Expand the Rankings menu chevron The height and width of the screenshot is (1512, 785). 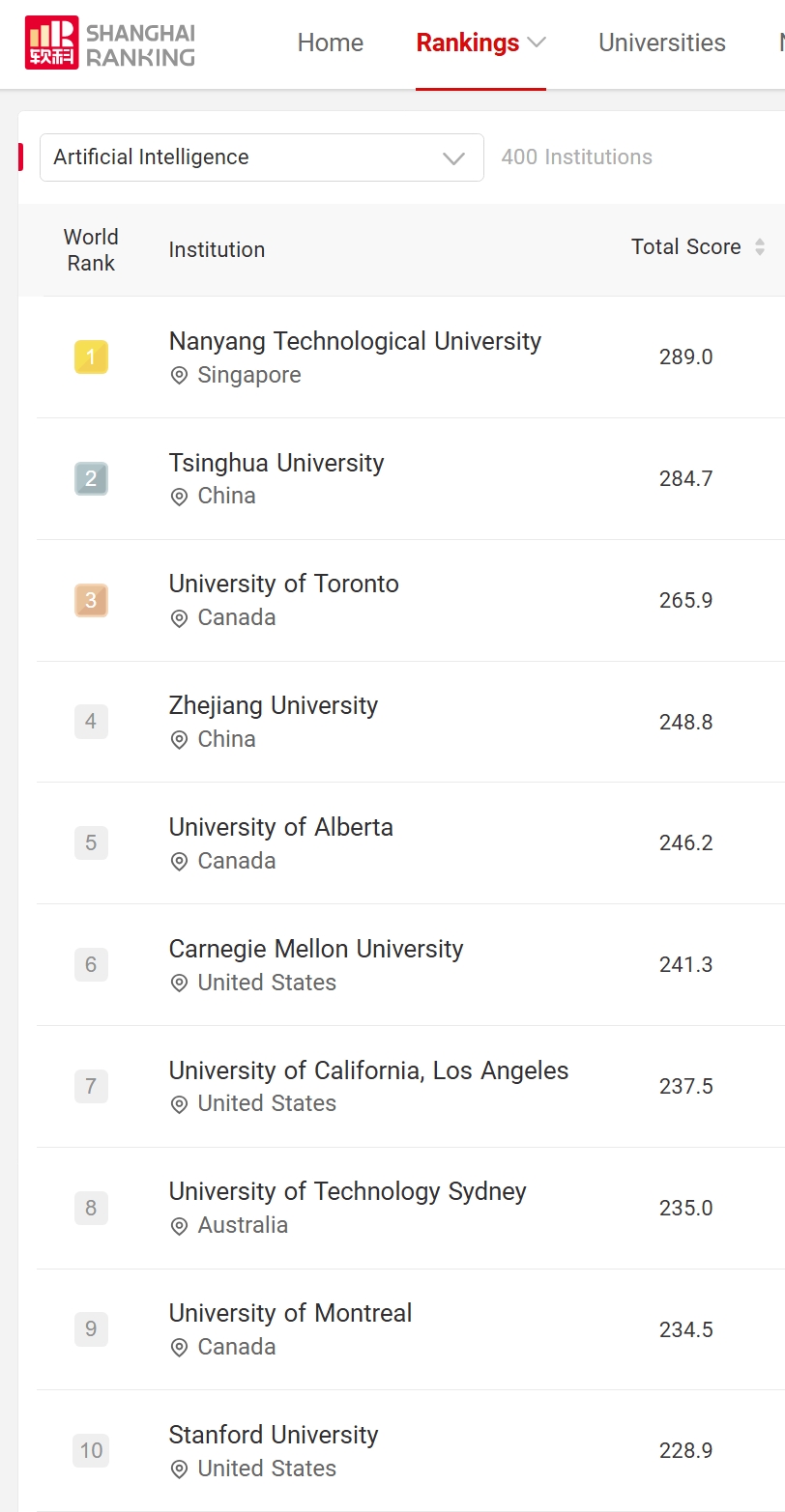click(x=537, y=43)
